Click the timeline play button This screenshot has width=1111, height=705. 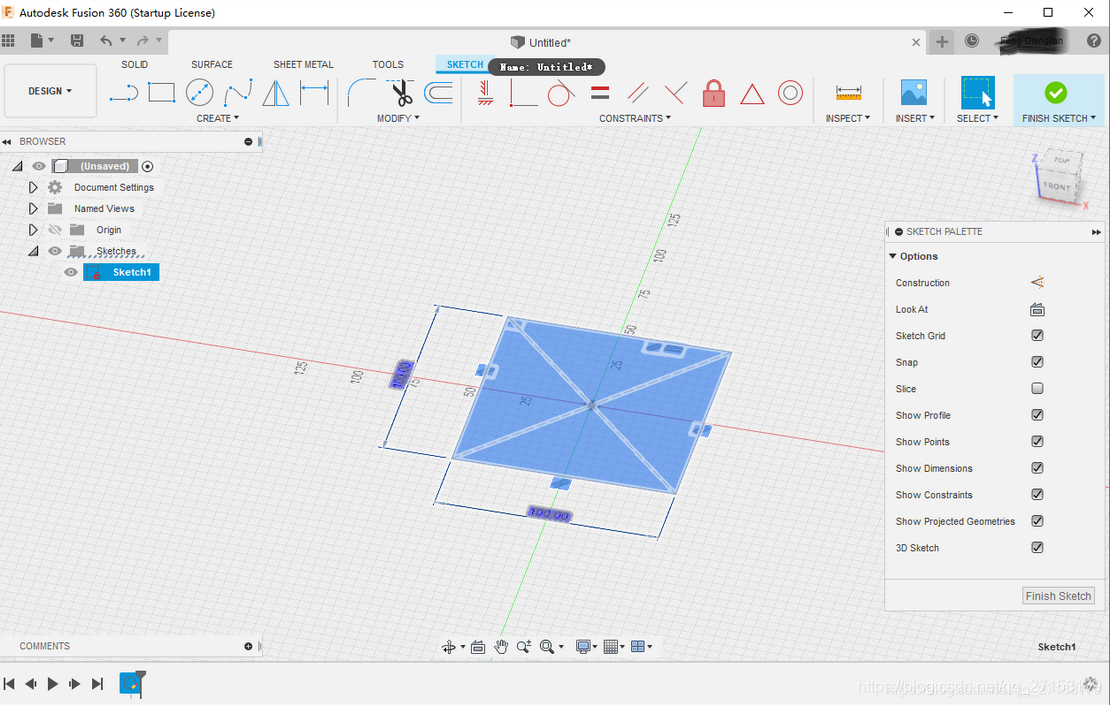coord(53,684)
